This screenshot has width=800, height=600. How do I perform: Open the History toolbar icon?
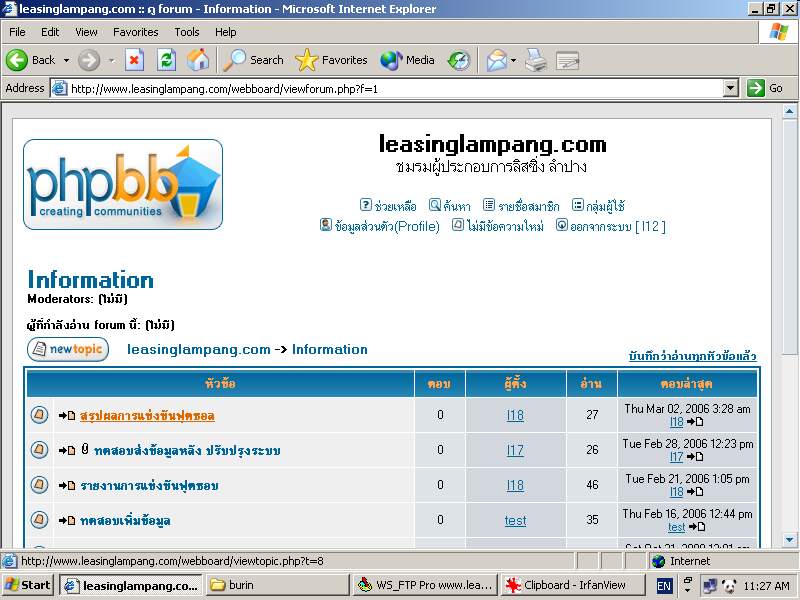click(x=459, y=60)
